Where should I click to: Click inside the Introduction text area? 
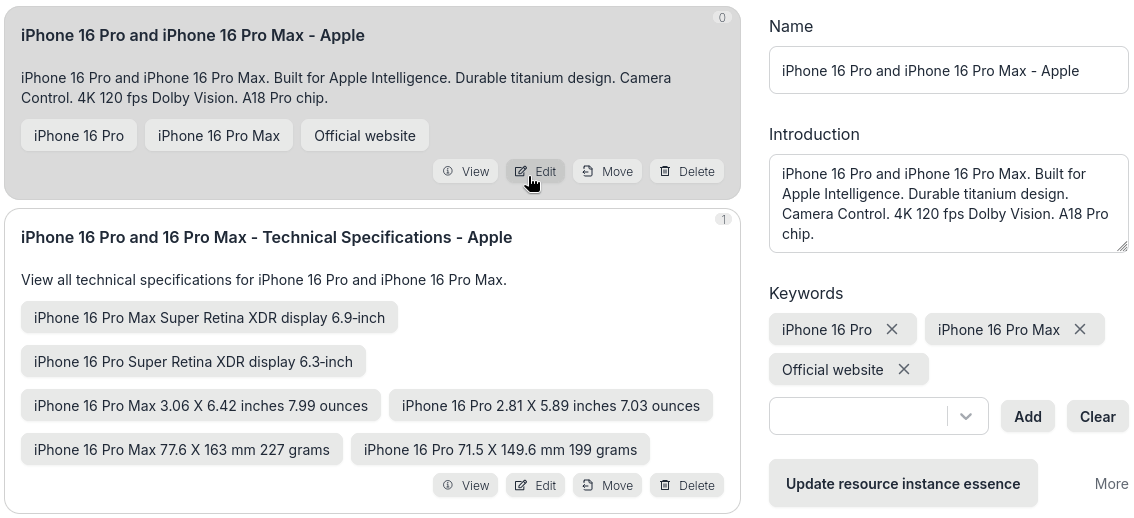(x=948, y=203)
